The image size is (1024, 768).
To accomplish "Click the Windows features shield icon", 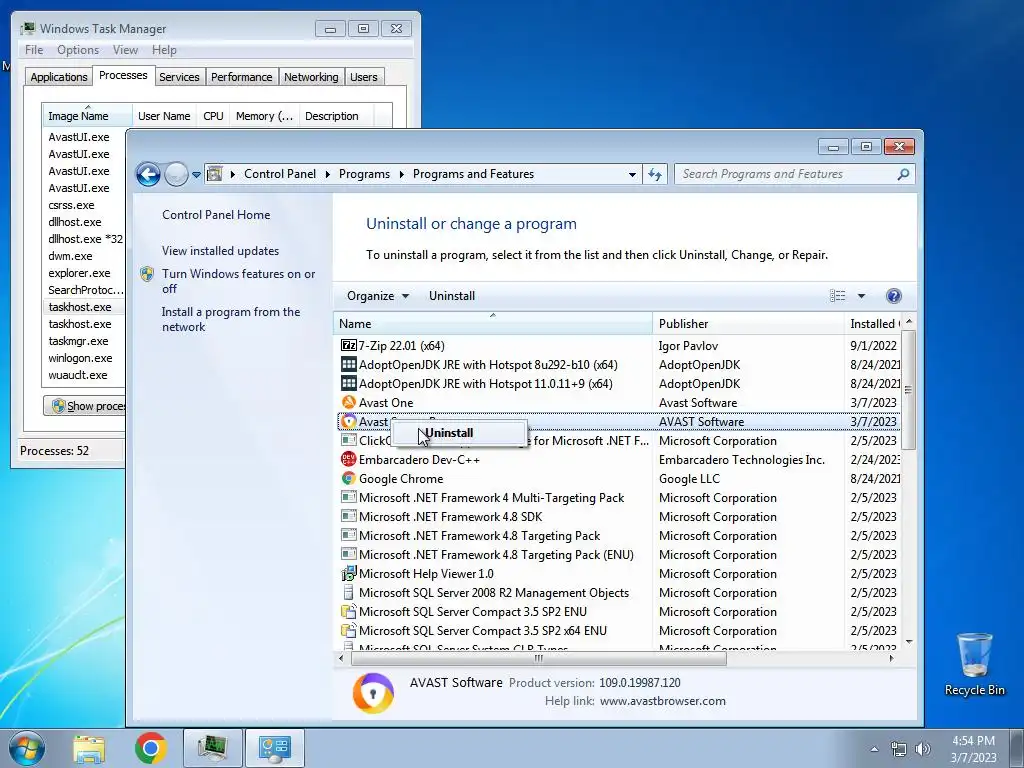I will coord(148,274).
